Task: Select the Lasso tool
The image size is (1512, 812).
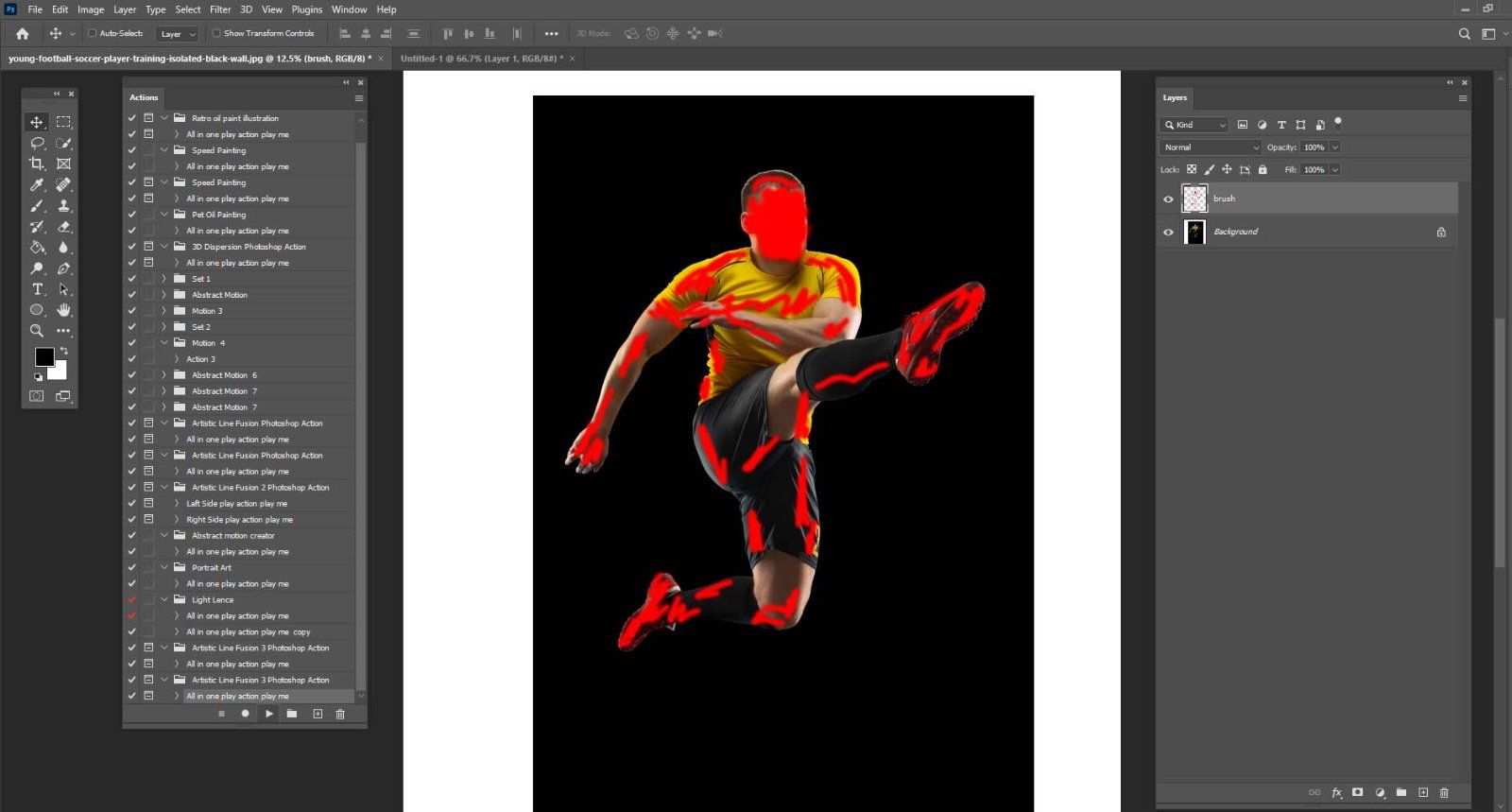Action: [x=37, y=143]
